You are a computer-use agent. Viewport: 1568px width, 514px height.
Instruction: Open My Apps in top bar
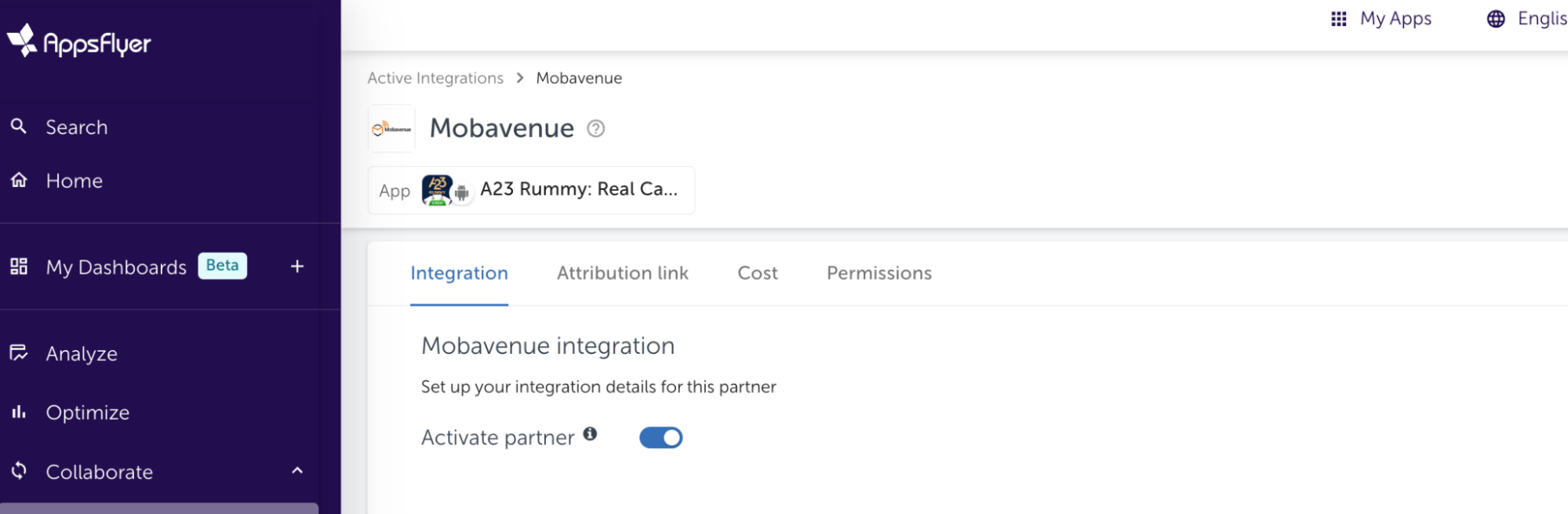pos(1381,19)
